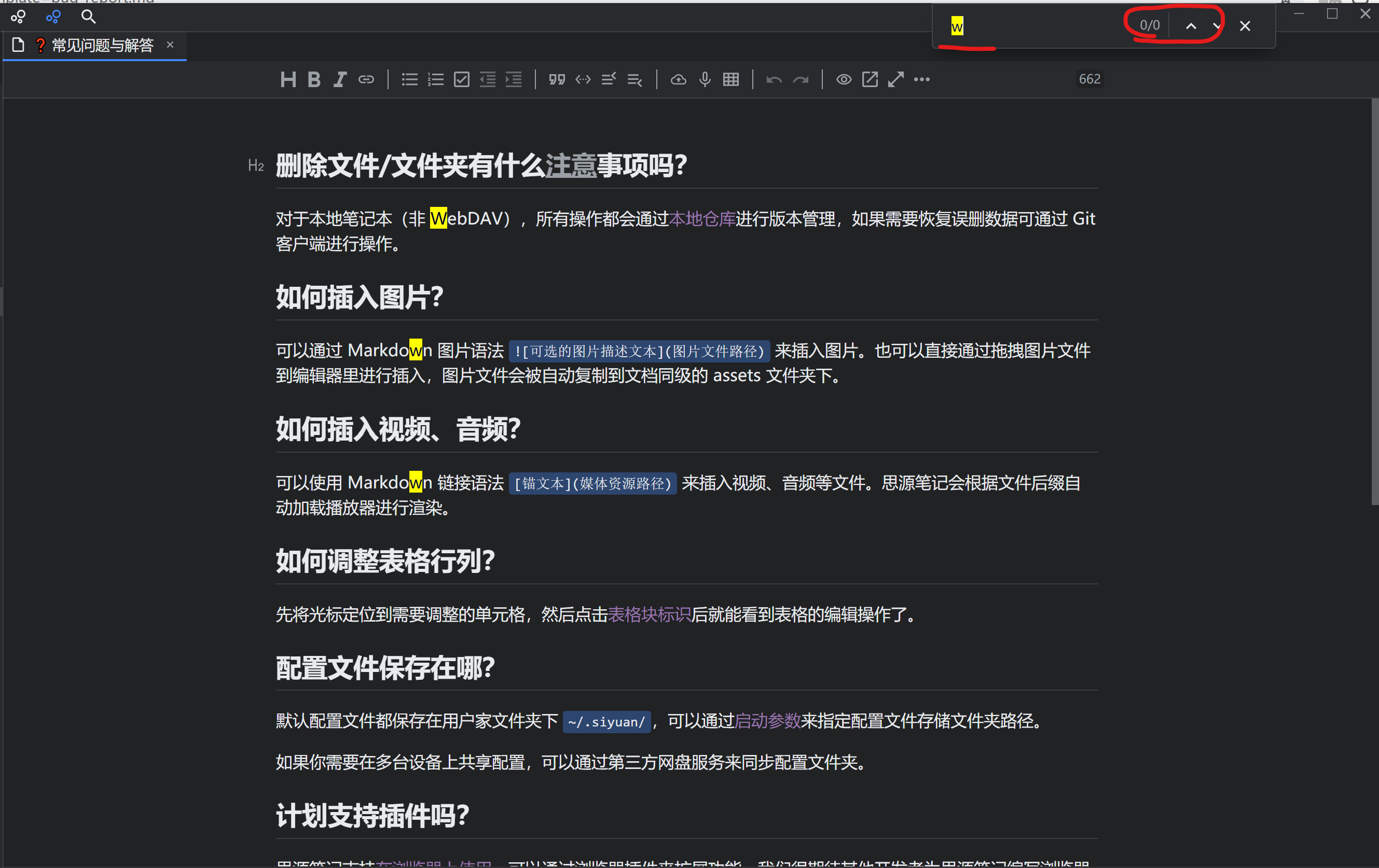Viewport: 1379px width, 868px height.
Task: Toggle preview mode with the eye icon
Action: click(844, 79)
